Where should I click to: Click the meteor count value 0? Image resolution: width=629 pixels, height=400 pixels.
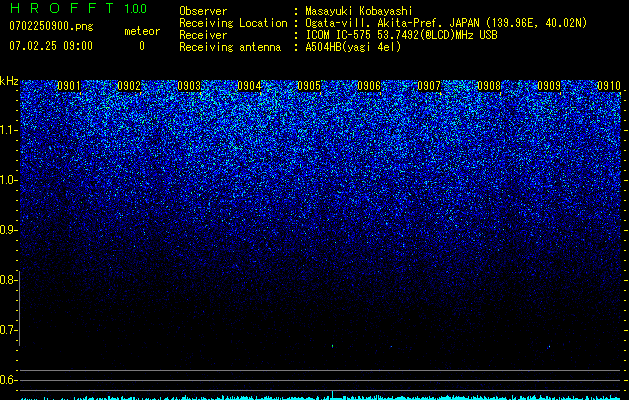[142, 46]
